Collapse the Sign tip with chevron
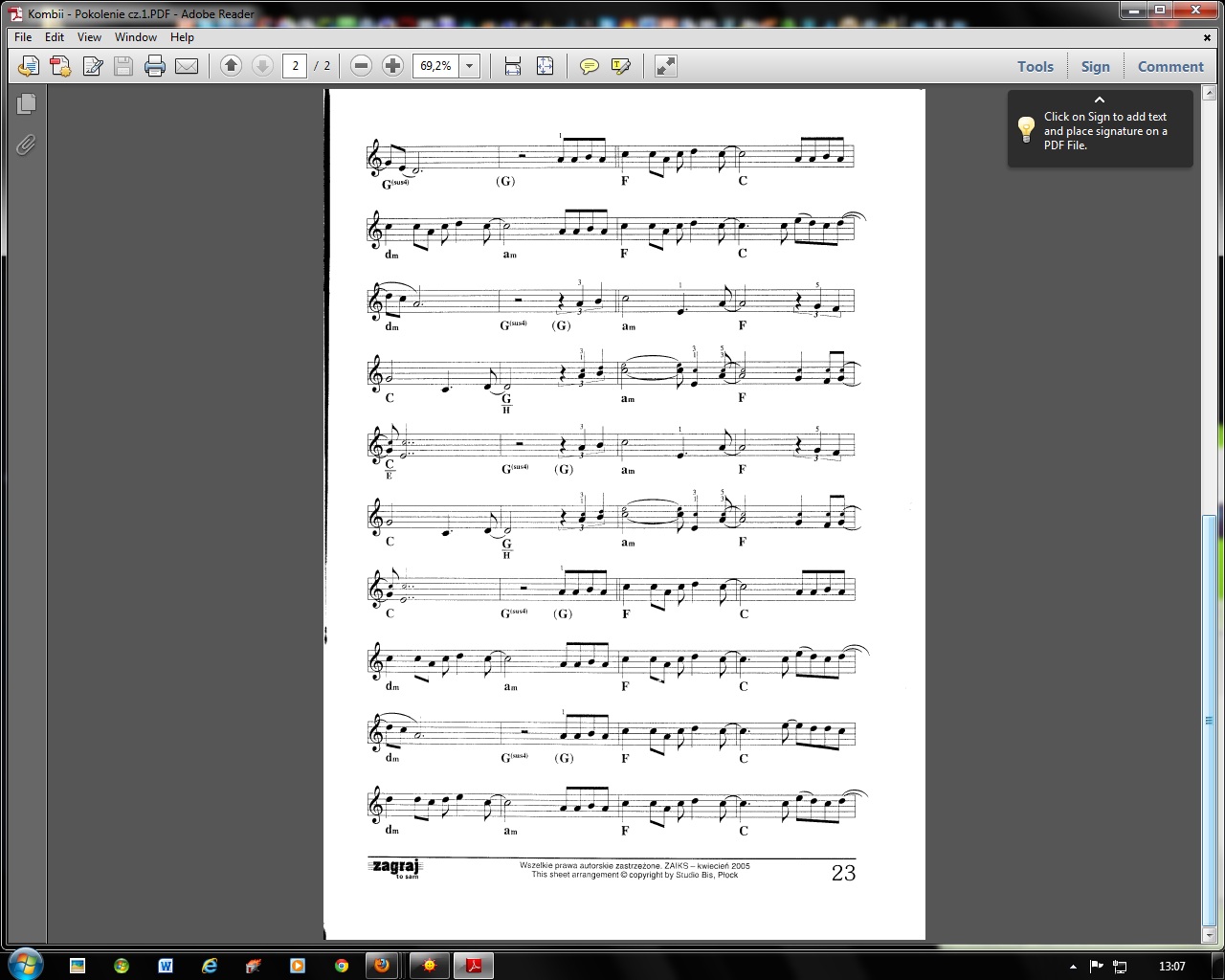This screenshot has width=1225, height=980. (x=1100, y=100)
